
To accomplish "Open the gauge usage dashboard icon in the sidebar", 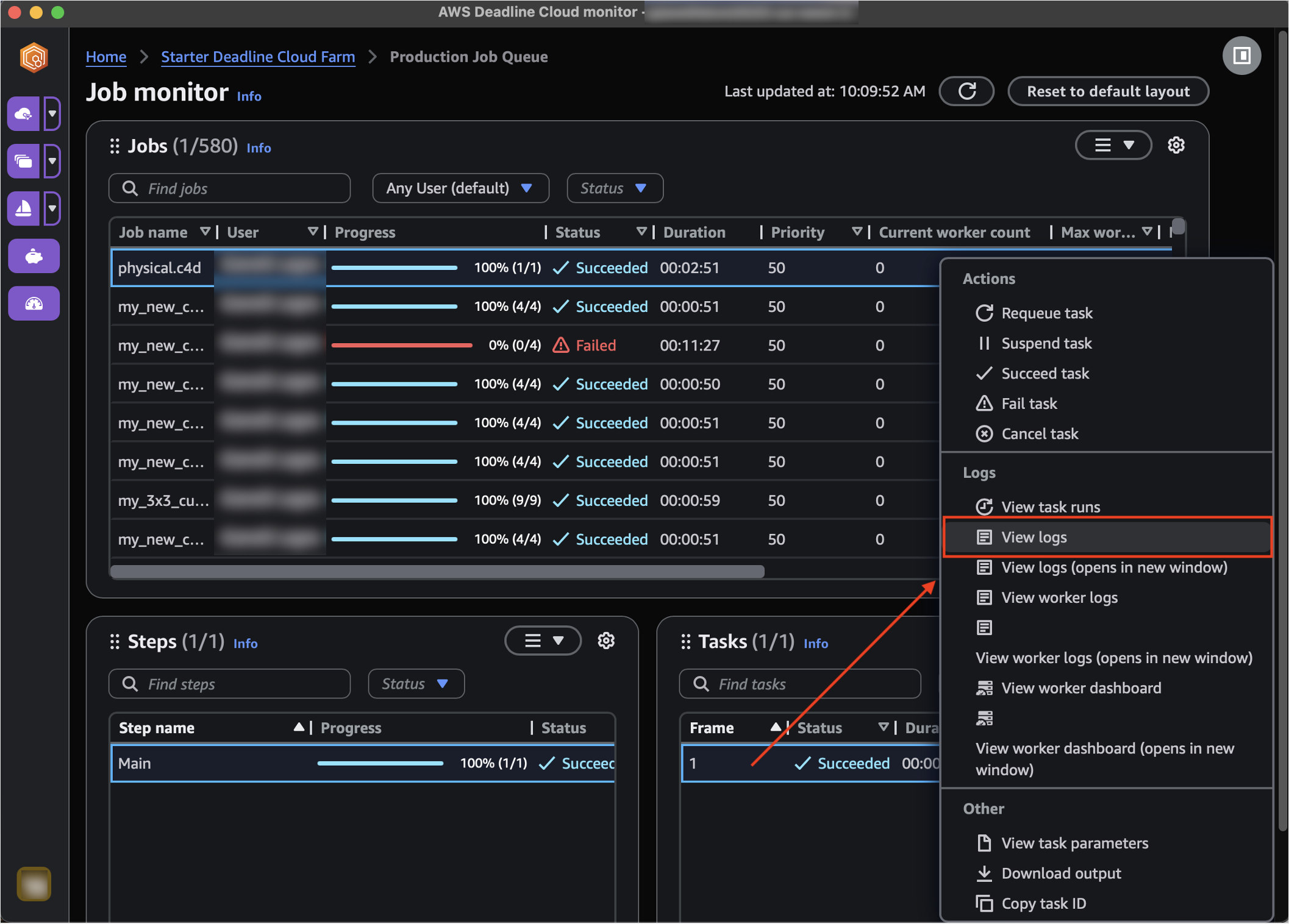I will (x=34, y=303).
